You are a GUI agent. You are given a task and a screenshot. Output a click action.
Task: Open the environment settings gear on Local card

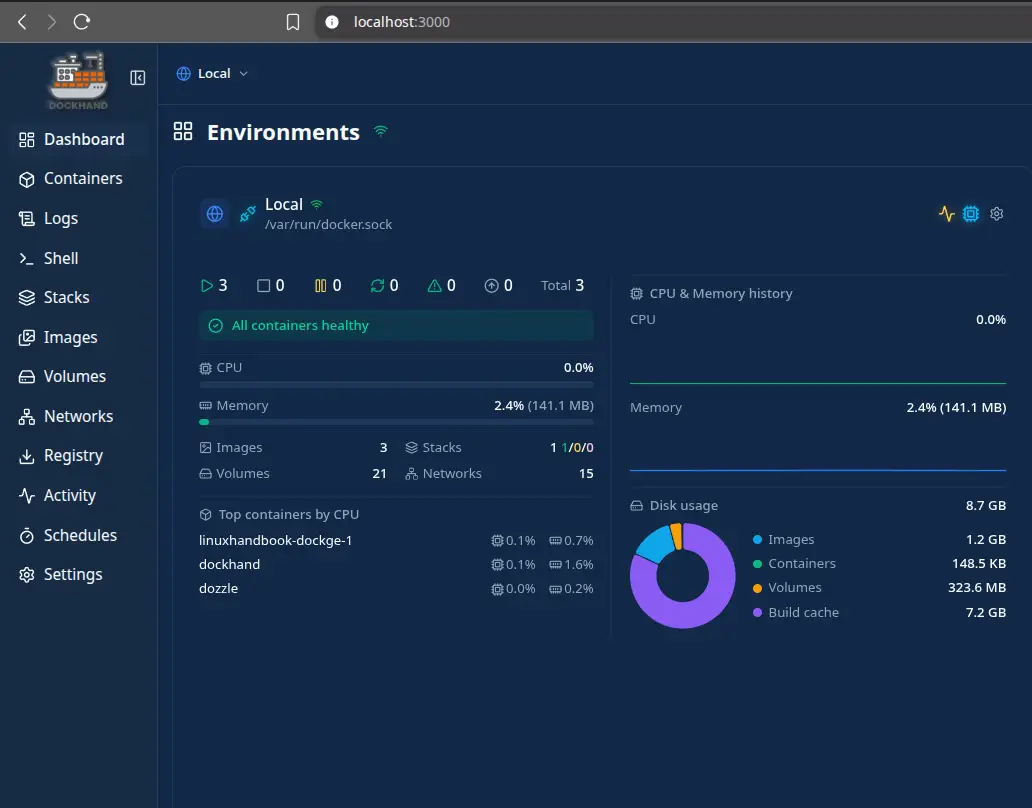coord(996,213)
